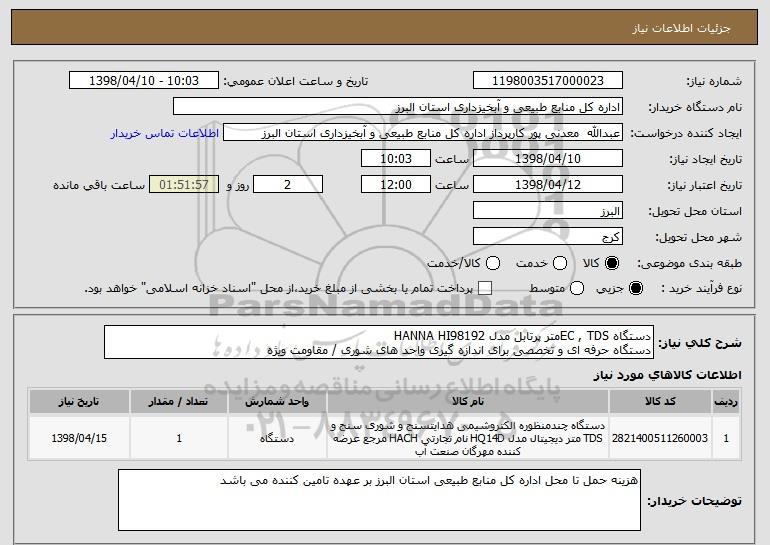Screen dimensions: 770x545
Task: Click the ساعت باقی مانده label
Action: 99,185
